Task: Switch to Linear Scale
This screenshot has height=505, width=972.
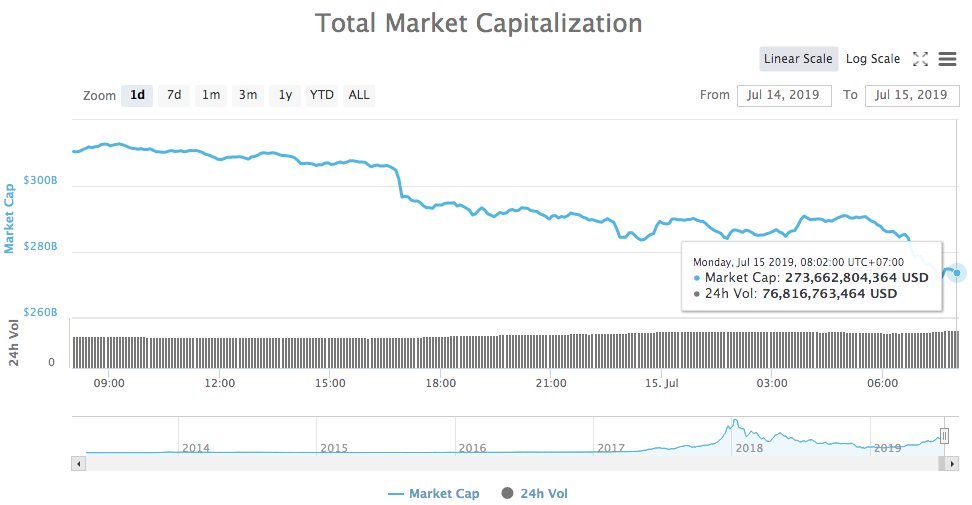Action: [x=797, y=59]
